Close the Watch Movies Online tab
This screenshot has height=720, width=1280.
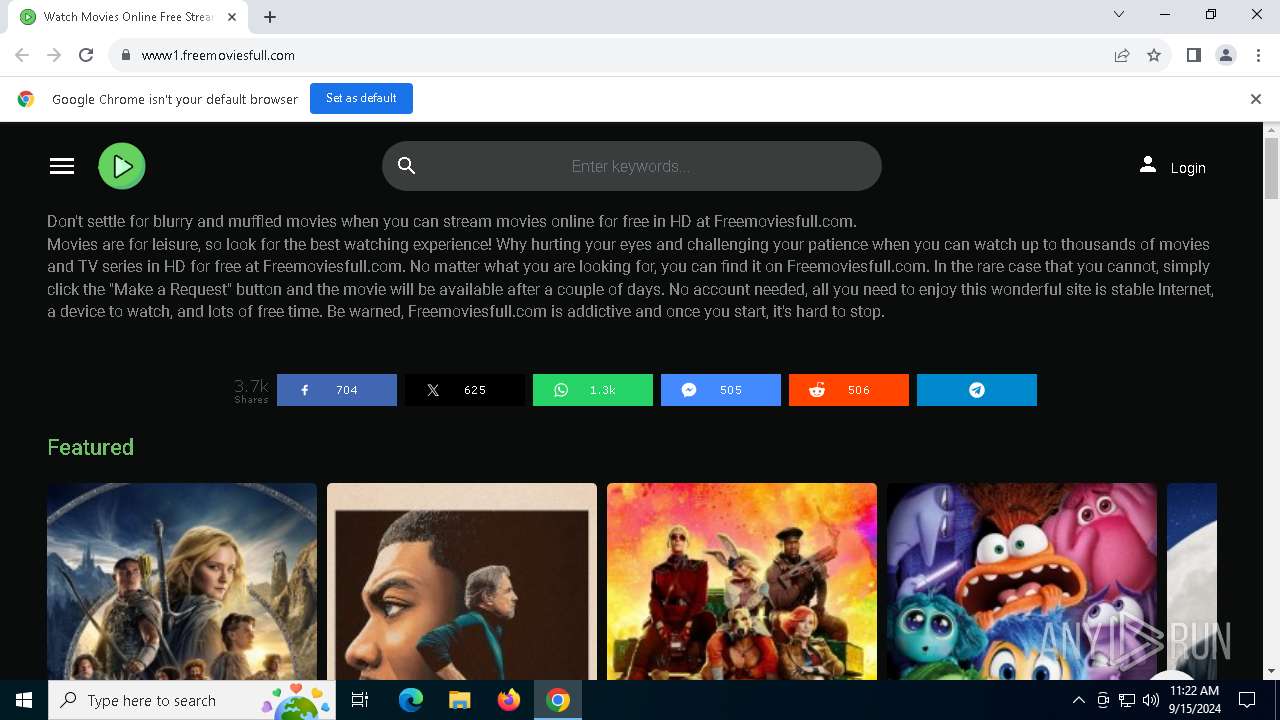click(232, 17)
